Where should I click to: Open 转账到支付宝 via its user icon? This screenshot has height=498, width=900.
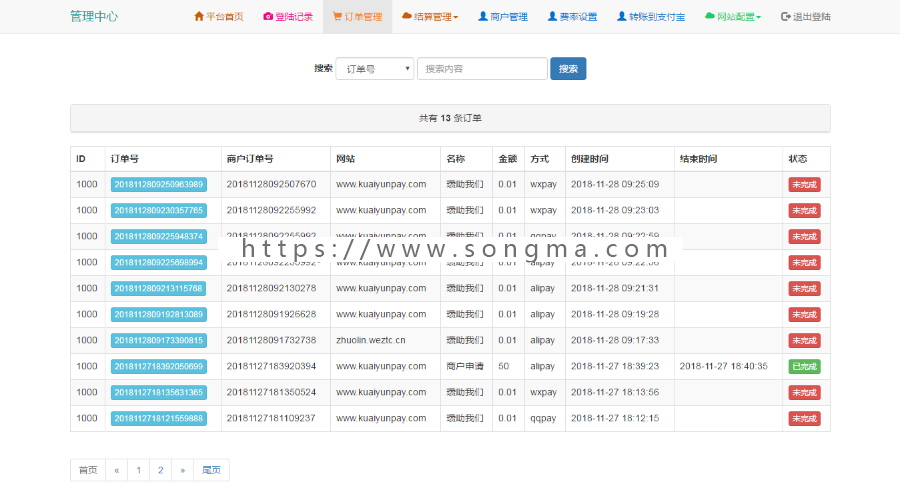pos(622,16)
